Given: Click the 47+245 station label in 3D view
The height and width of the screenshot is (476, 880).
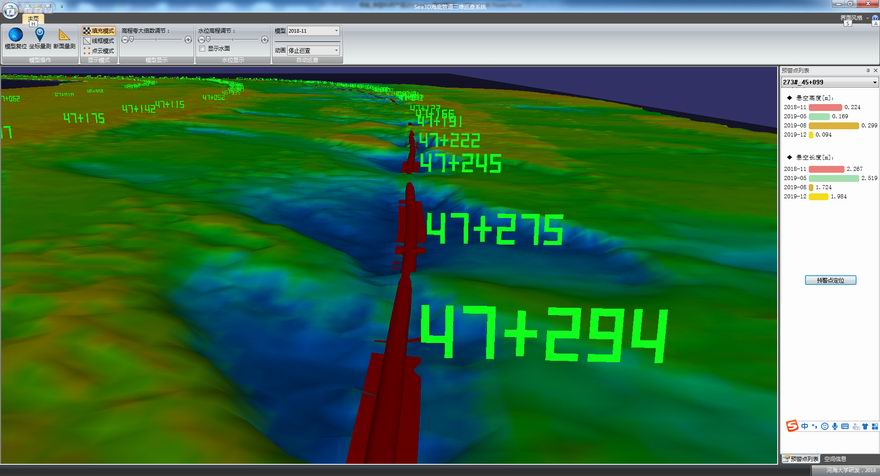Looking at the screenshot, I should click(x=460, y=163).
